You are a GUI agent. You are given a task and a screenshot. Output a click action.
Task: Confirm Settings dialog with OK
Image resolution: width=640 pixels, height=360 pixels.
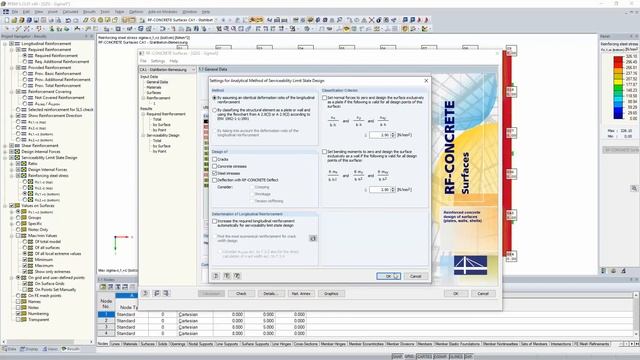388,276
